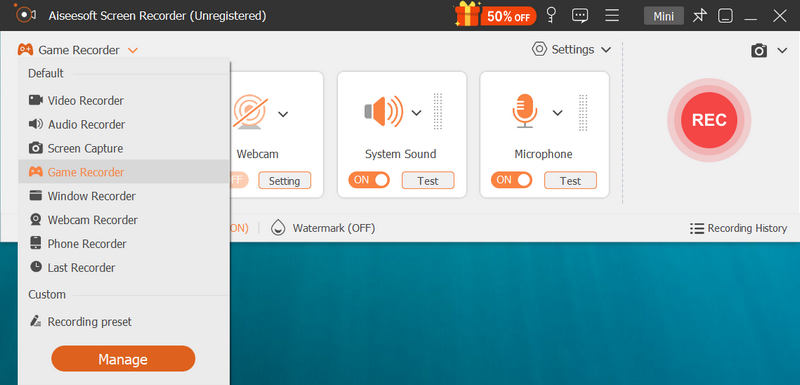Image resolution: width=800 pixels, height=385 pixels.
Task: Click the 'Webcam' card label
Action: (258, 154)
